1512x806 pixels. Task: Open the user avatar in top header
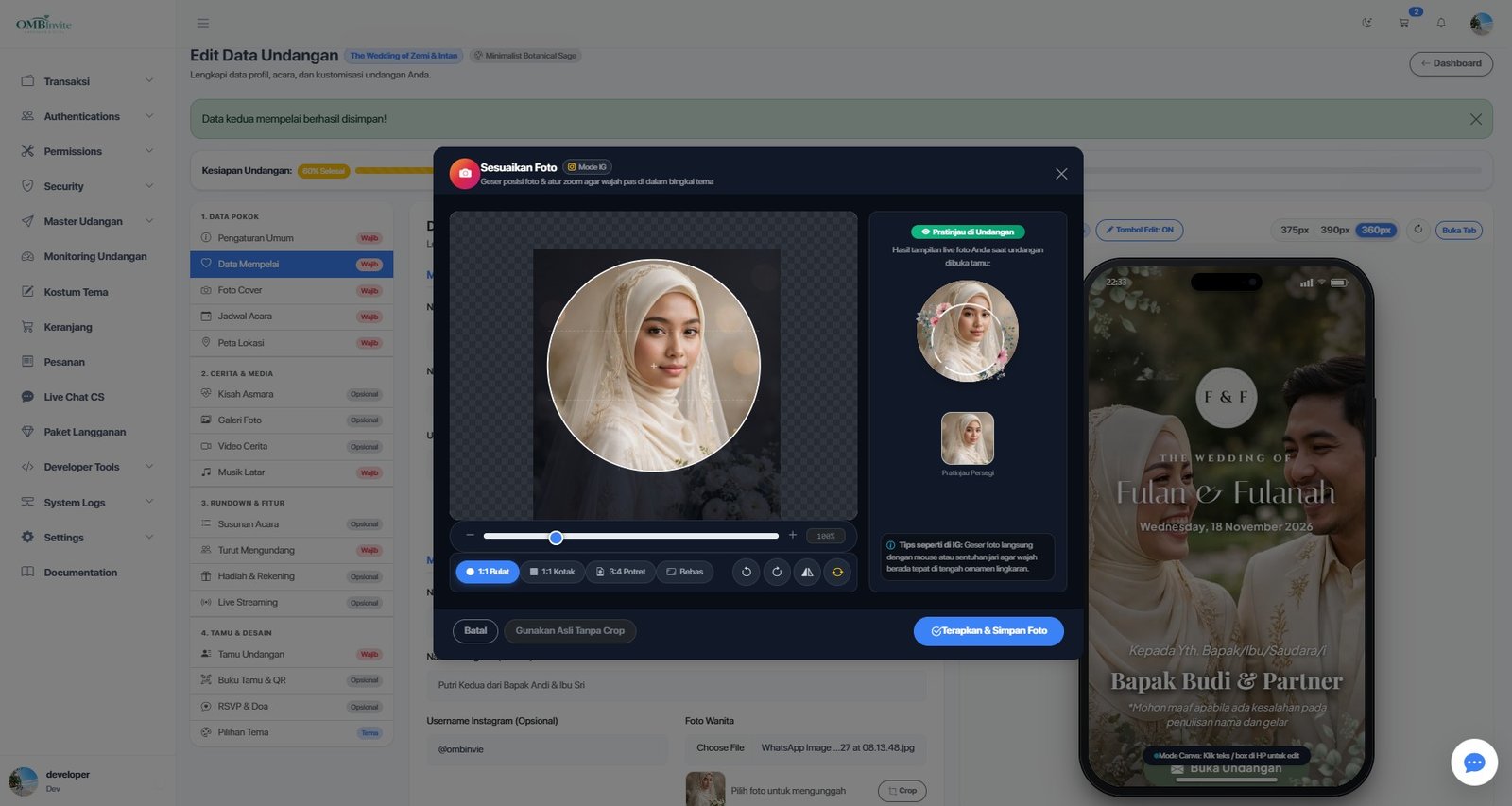point(1481,24)
